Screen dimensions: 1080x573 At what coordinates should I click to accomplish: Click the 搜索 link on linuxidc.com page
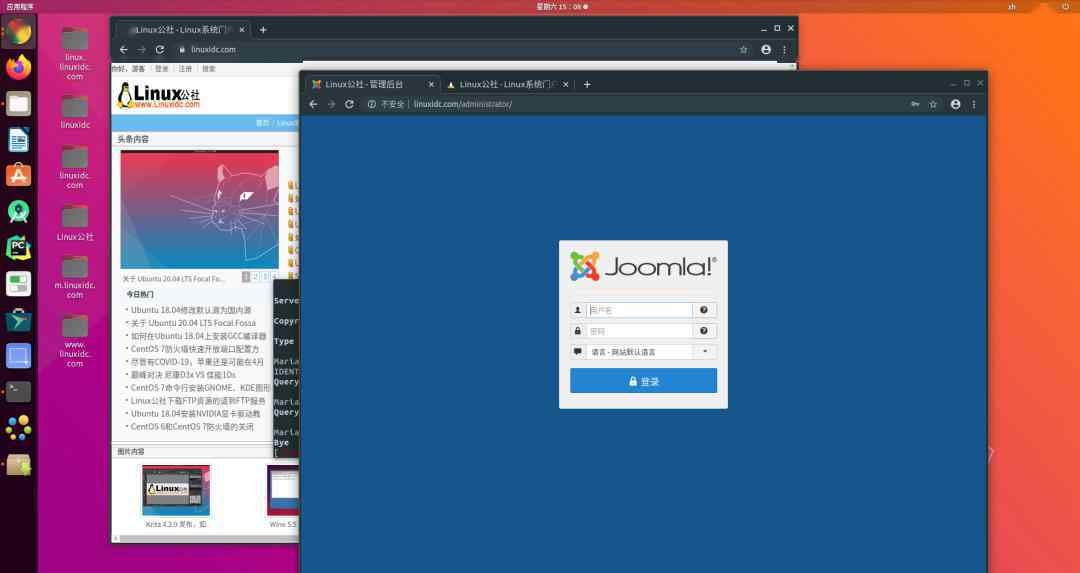209,69
